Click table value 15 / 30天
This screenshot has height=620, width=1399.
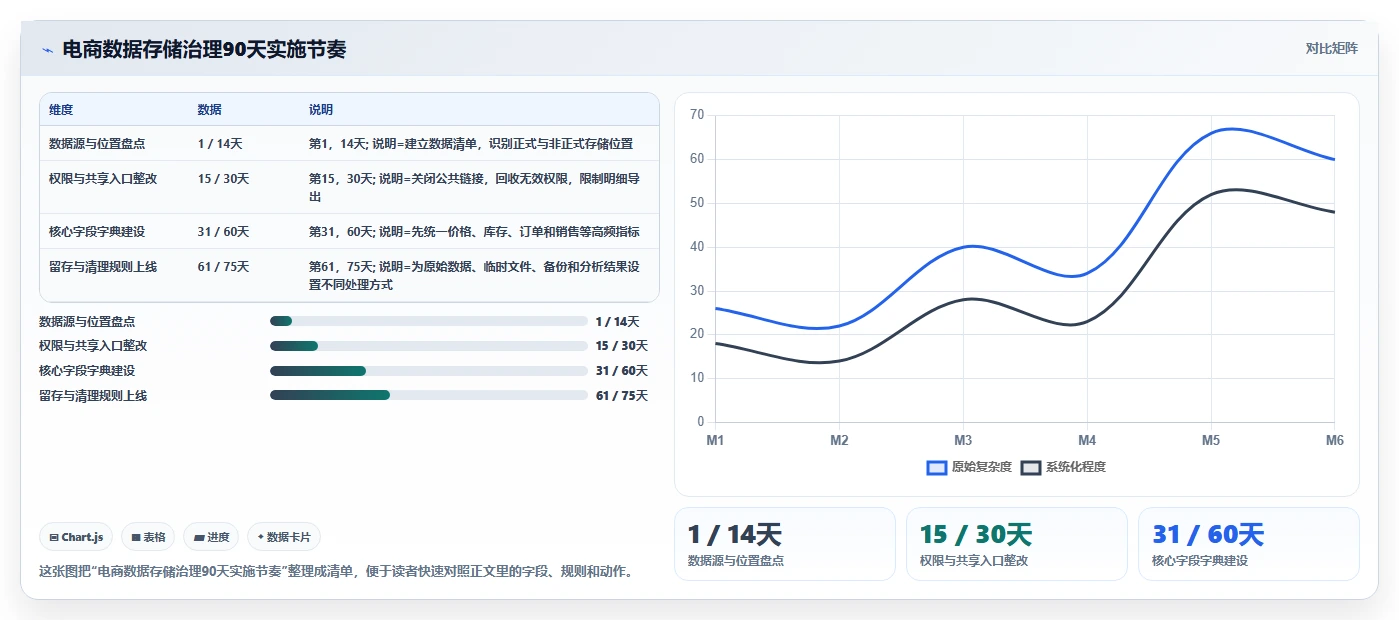[x=223, y=178]
